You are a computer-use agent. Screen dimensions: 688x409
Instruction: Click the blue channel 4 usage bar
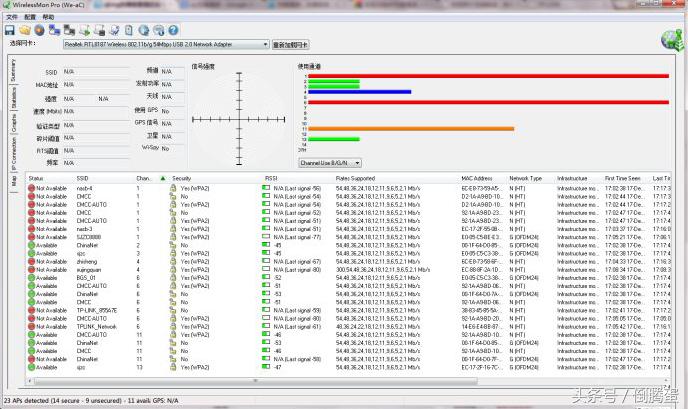pos(359,92)
